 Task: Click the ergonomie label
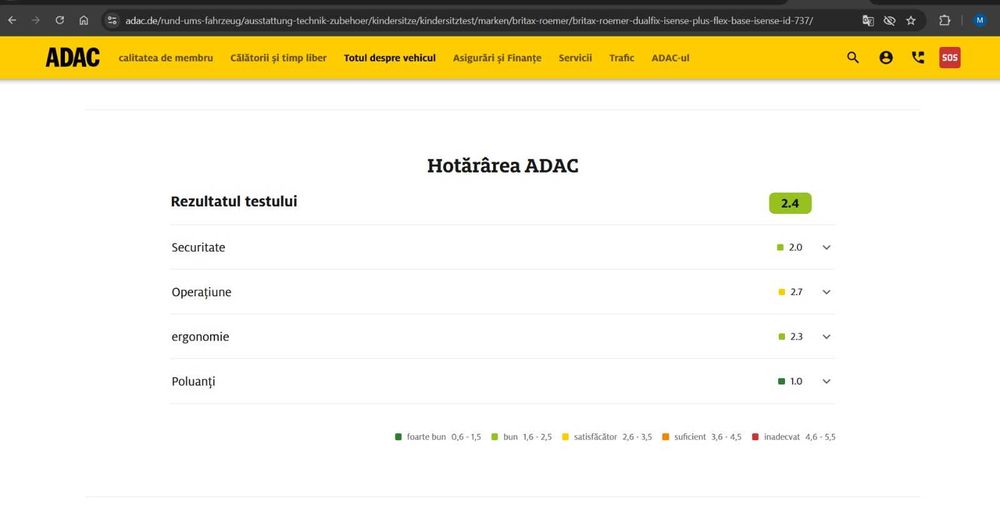[x=200, y=337]
